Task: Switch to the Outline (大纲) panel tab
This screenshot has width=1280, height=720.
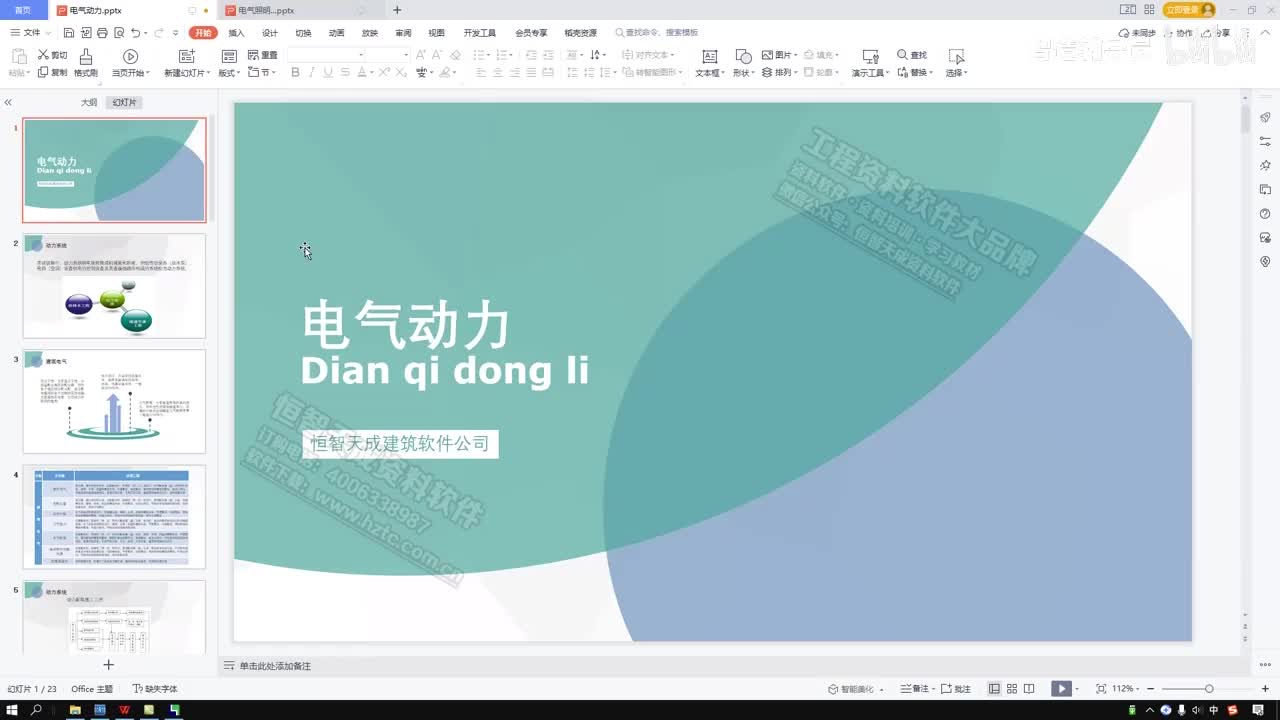Action: click(x=89, y=103)
